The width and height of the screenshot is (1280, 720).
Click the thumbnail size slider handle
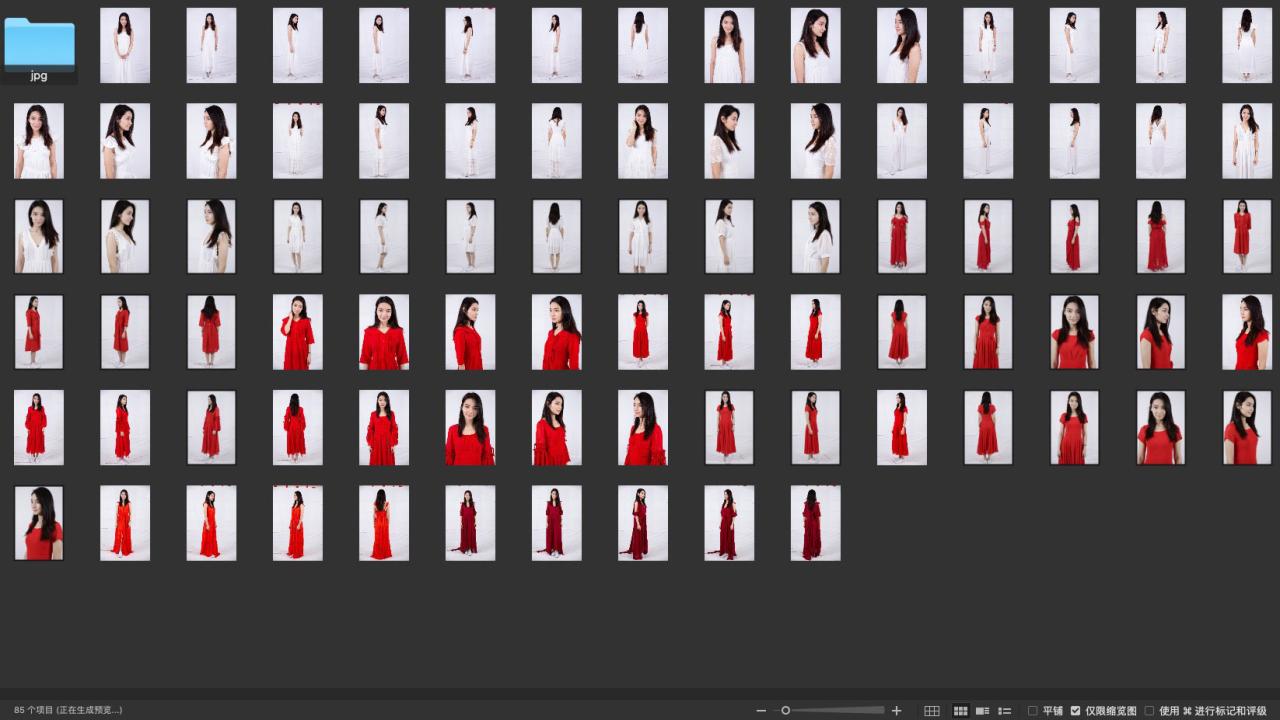pyautogui.click(x=786, y=711)
